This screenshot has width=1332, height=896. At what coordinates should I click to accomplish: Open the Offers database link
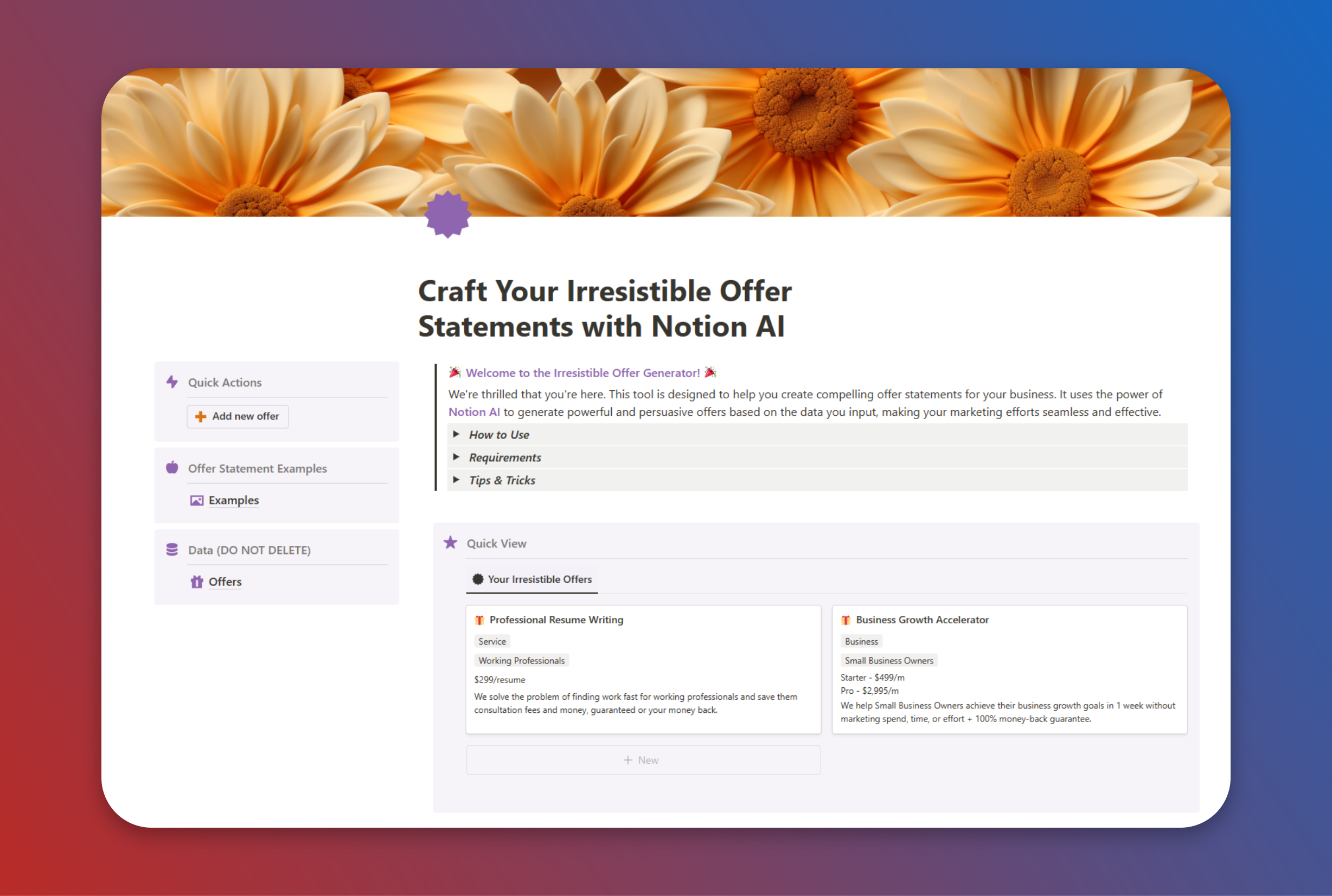(225, 582)
